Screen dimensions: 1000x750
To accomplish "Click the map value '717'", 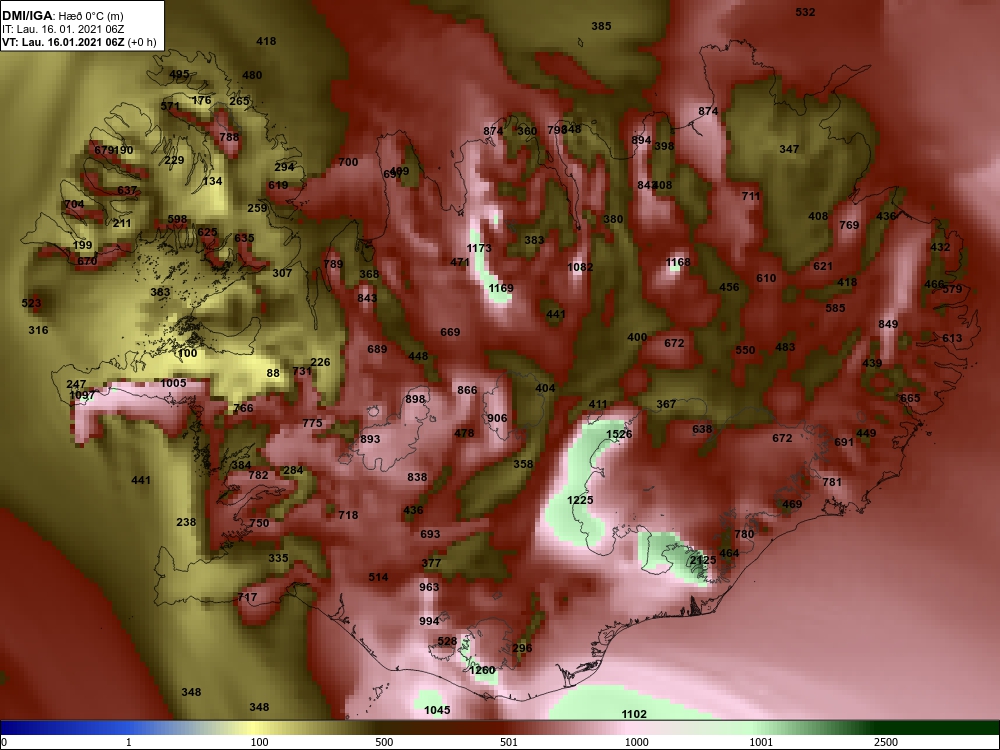I will click(x=247, y=598).
